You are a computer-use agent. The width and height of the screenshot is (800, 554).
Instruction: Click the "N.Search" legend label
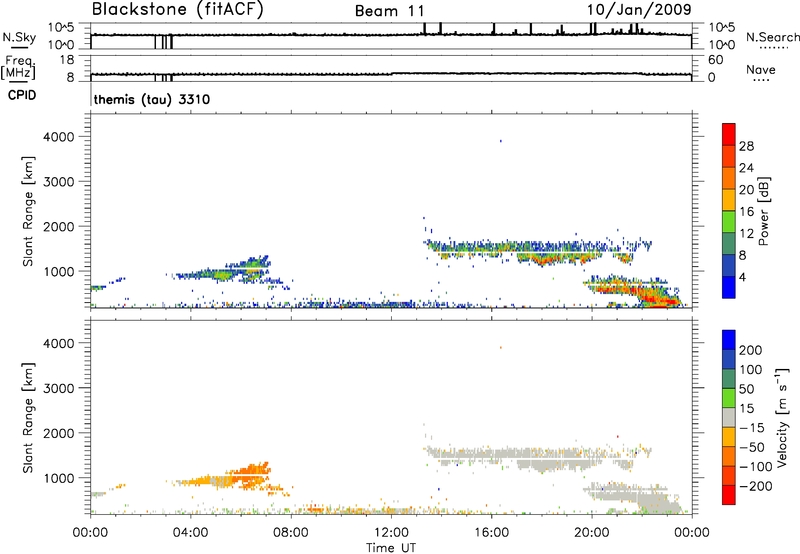(x=772, y=37)
